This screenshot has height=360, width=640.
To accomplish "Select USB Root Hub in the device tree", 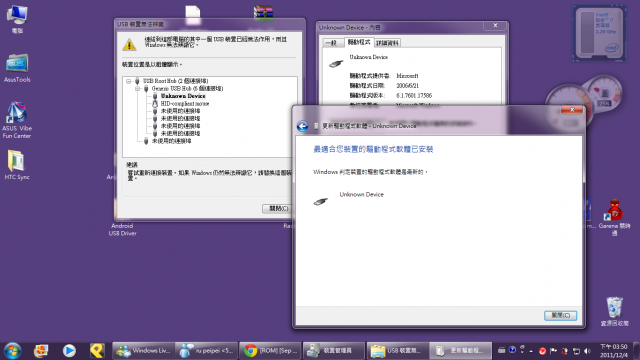I will pos(175,81).
